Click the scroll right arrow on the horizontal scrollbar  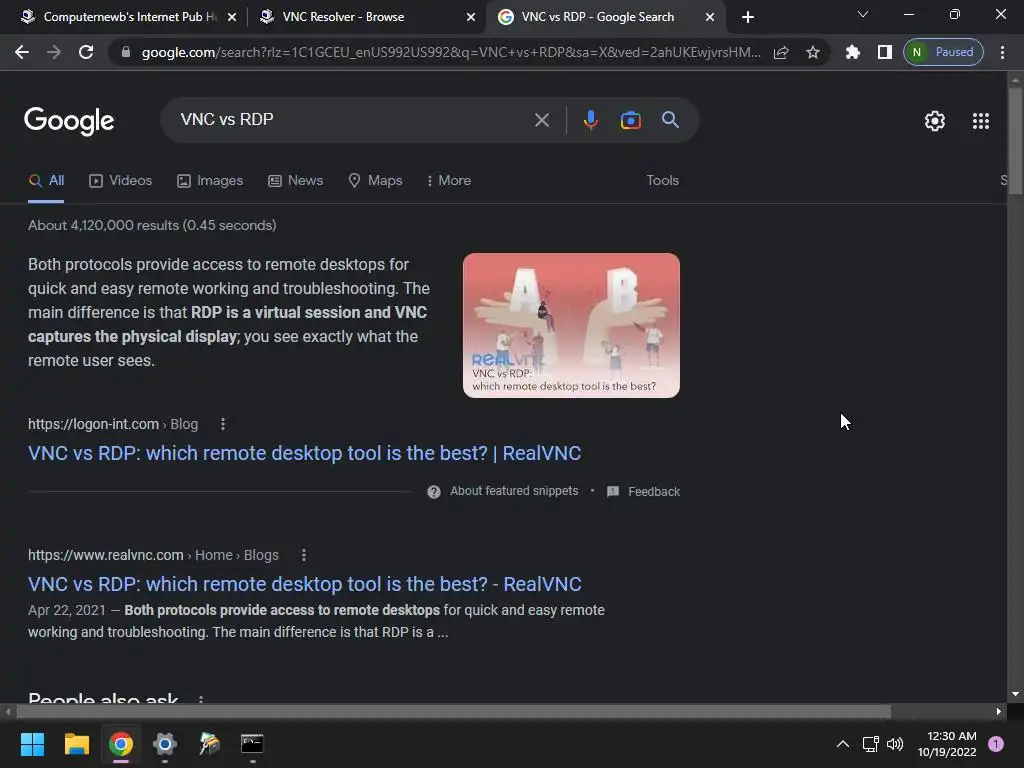(x=999, y=712)
